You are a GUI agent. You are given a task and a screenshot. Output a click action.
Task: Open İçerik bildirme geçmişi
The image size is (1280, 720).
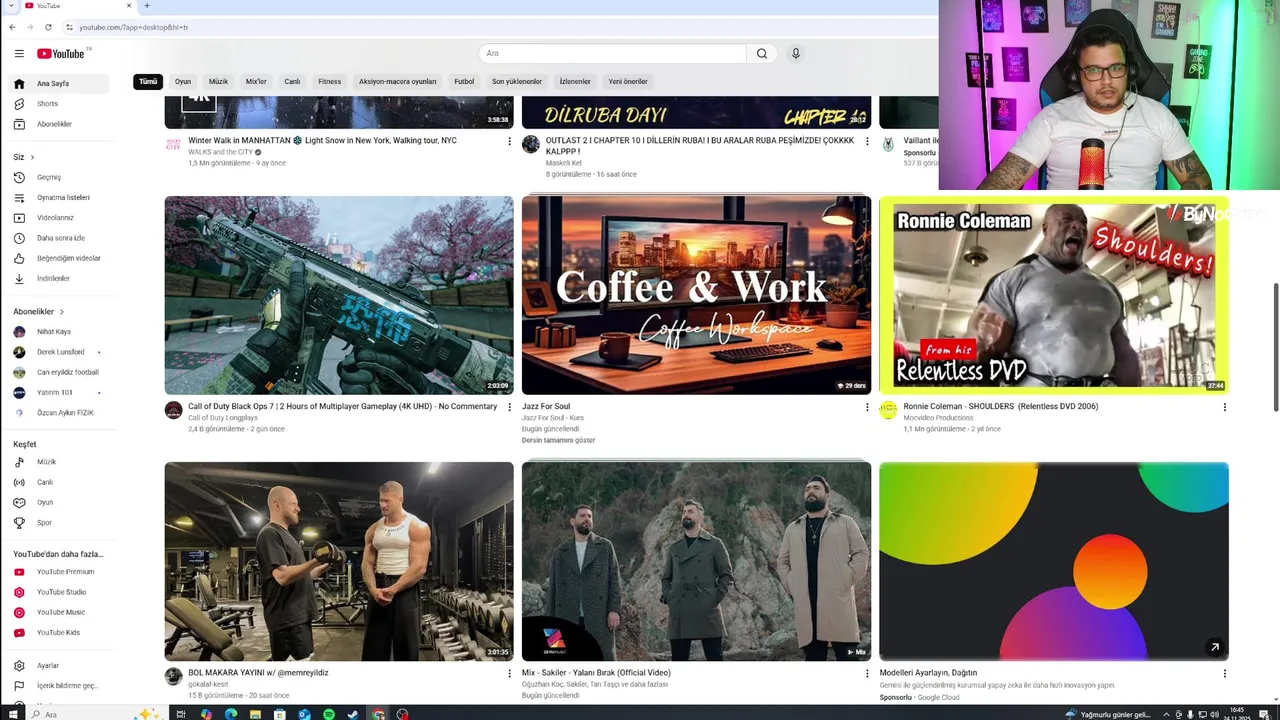[x=60, y=685]
